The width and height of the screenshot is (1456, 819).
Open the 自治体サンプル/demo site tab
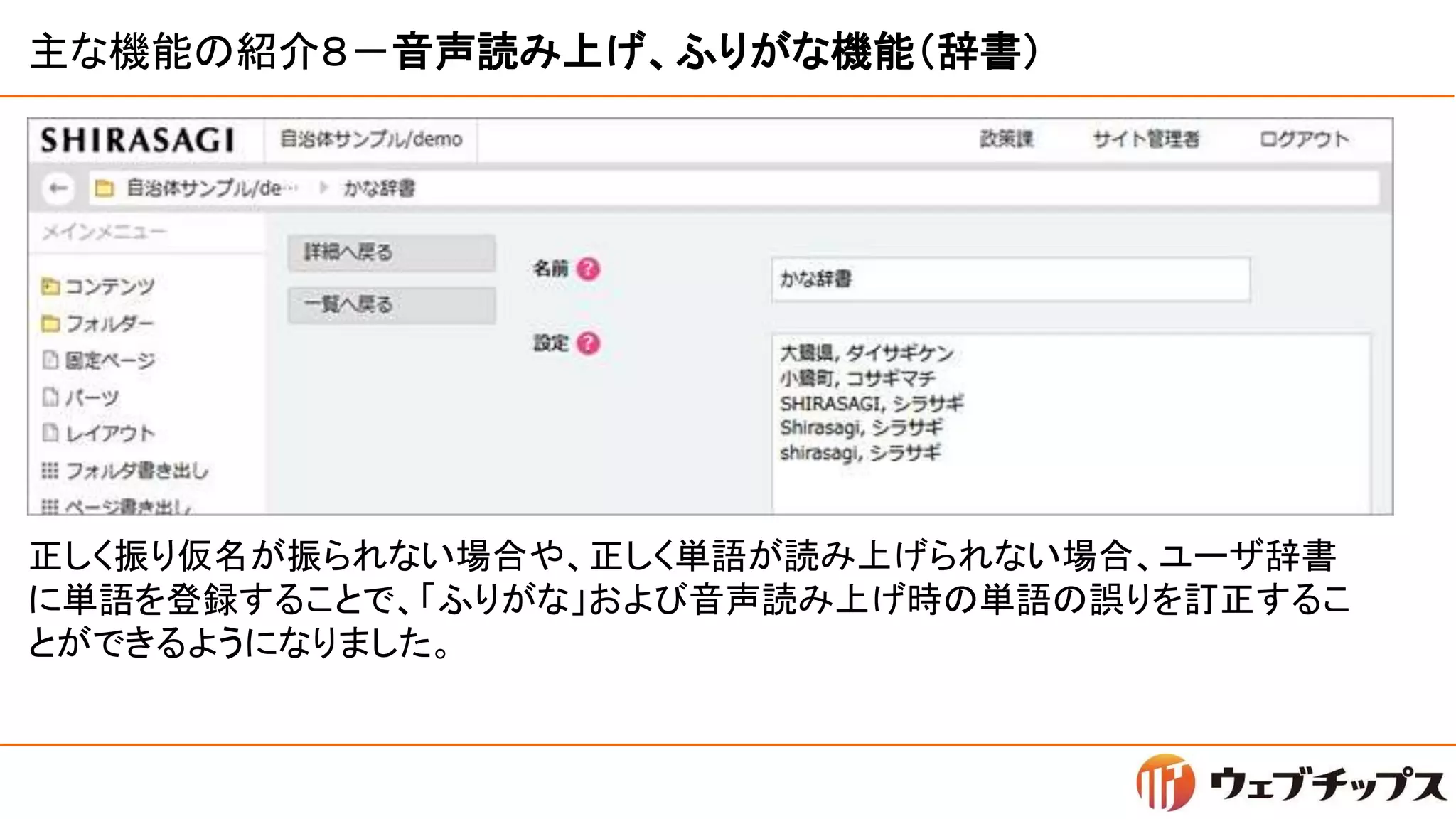click(370, 139)
